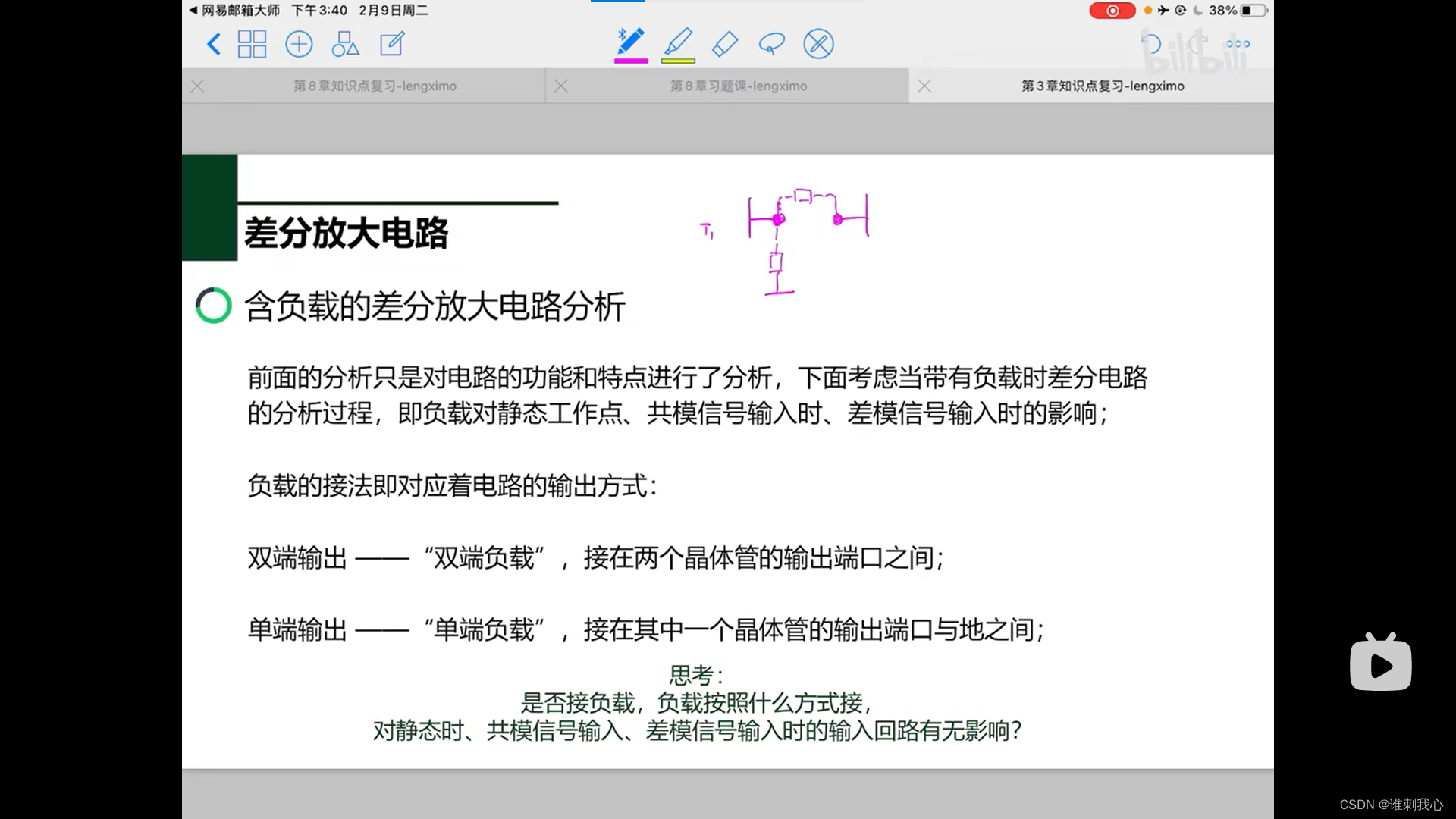Open the shapes tool
The image size is (1456, 819).
point(345,44)
